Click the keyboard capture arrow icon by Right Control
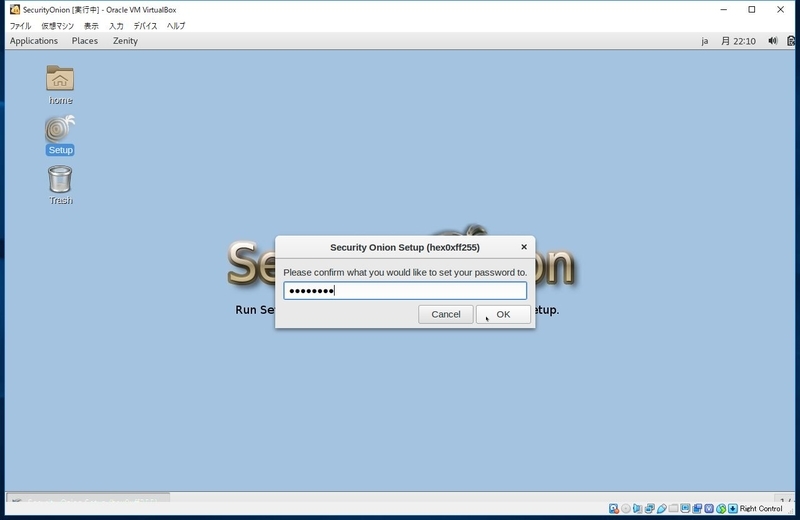 coord(733,508)
